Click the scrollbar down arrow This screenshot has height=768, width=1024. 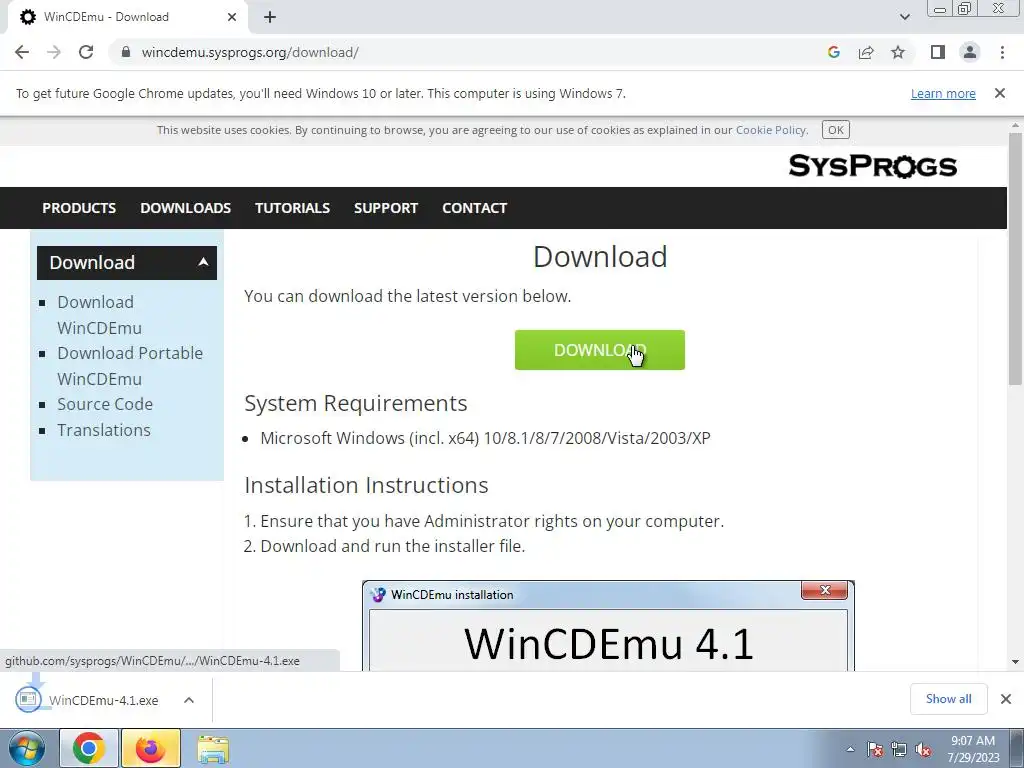pos(1015,662)
